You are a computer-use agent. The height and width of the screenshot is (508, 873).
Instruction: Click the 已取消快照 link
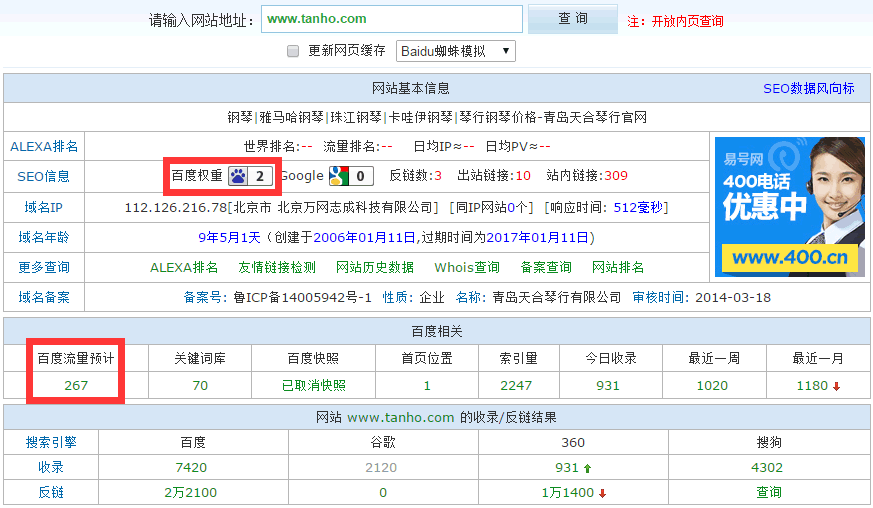click(x=313, y=385)
